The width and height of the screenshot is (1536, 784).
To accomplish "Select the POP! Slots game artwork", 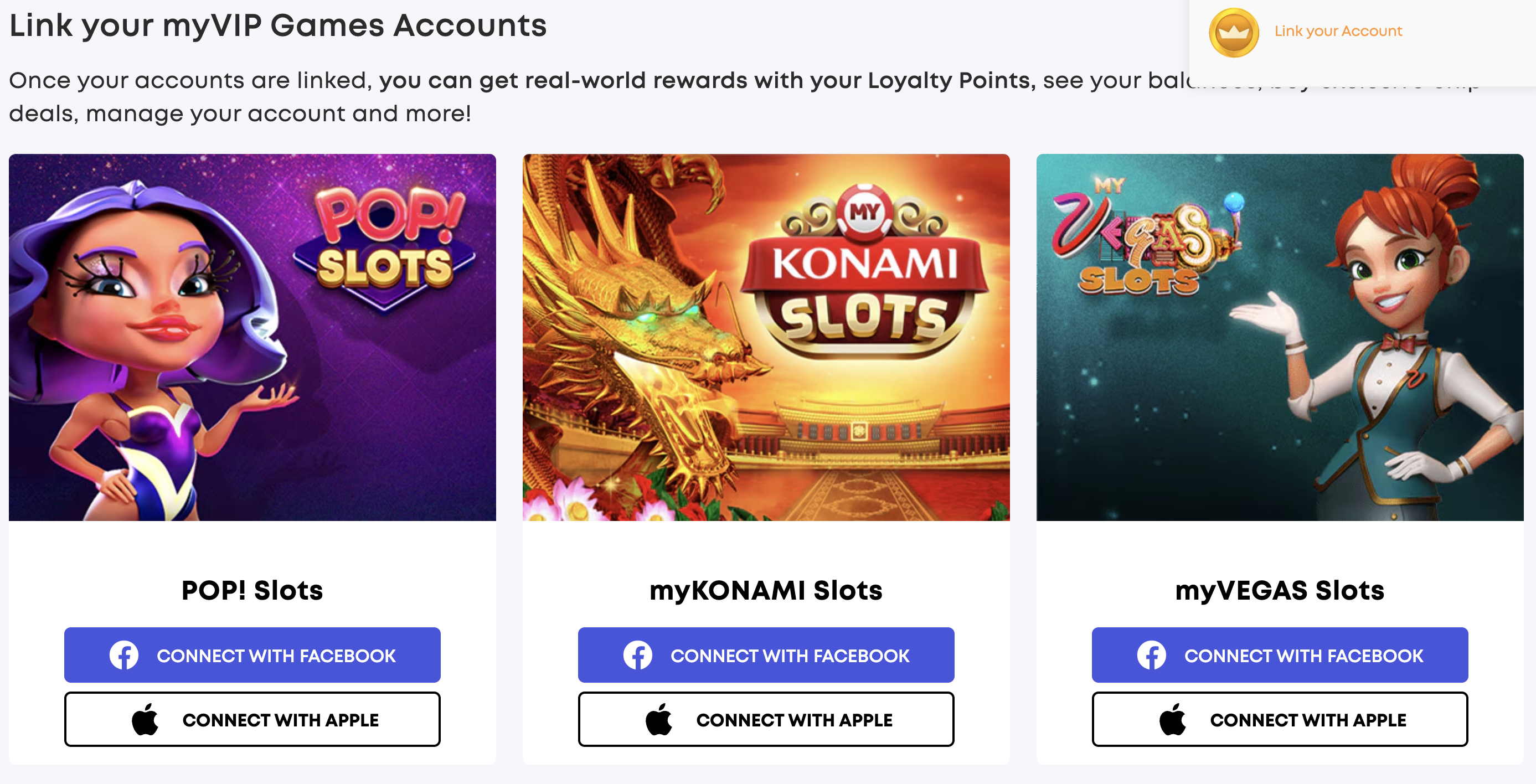I will coord(252,337).
